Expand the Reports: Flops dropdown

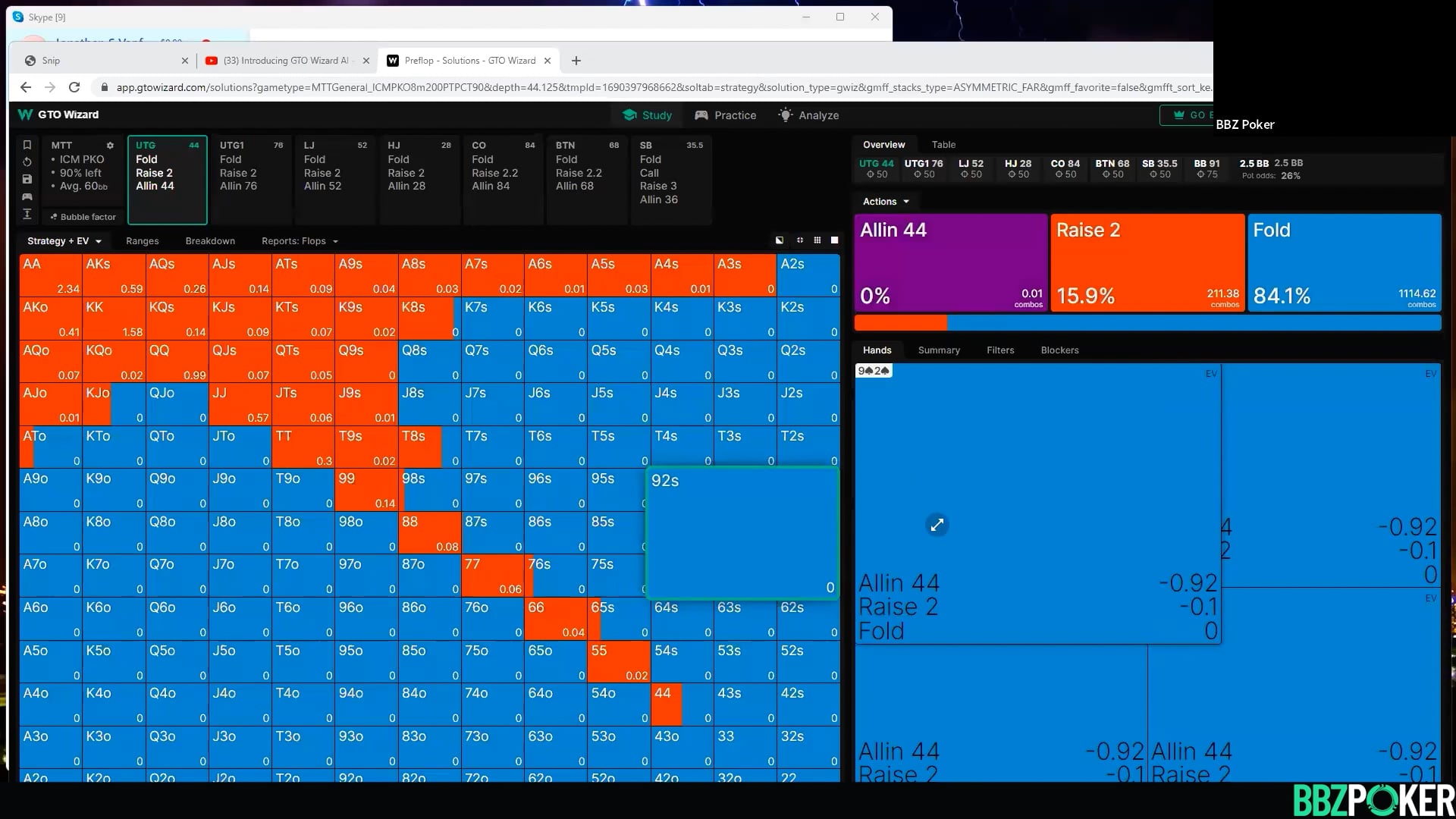pyautogui.click(x=300, y=241)
